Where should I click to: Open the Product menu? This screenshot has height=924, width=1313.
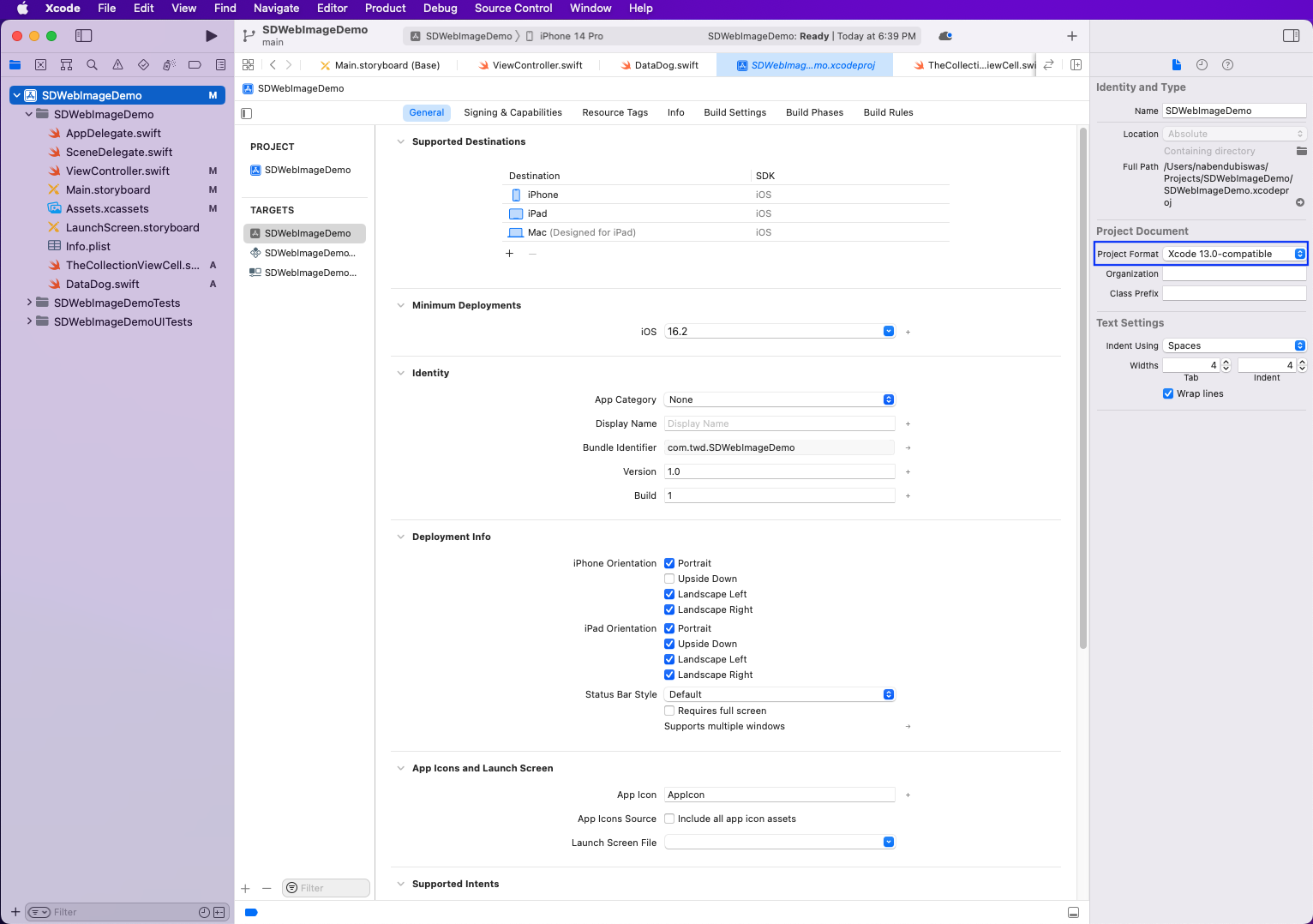pyautogui.click(x=385, y=8)
